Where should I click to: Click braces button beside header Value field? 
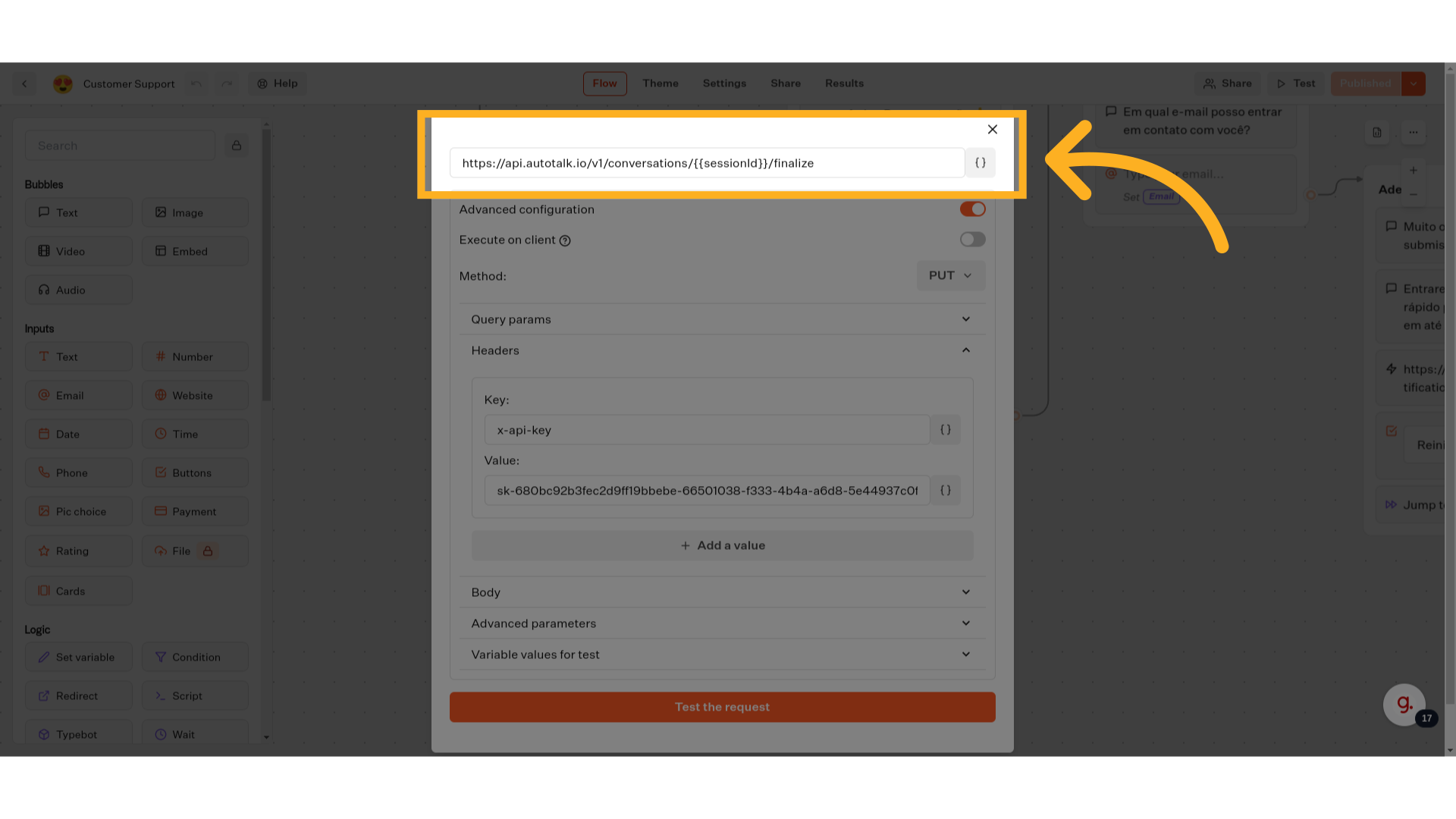tap(946, 491)
